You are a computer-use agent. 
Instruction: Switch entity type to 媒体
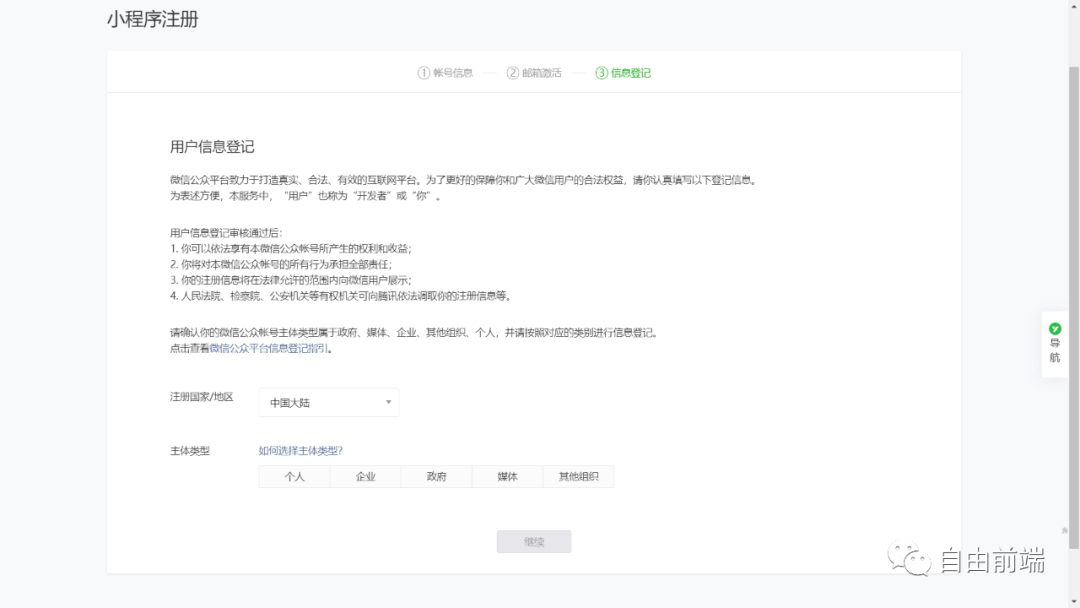click(x=507, y=476)
